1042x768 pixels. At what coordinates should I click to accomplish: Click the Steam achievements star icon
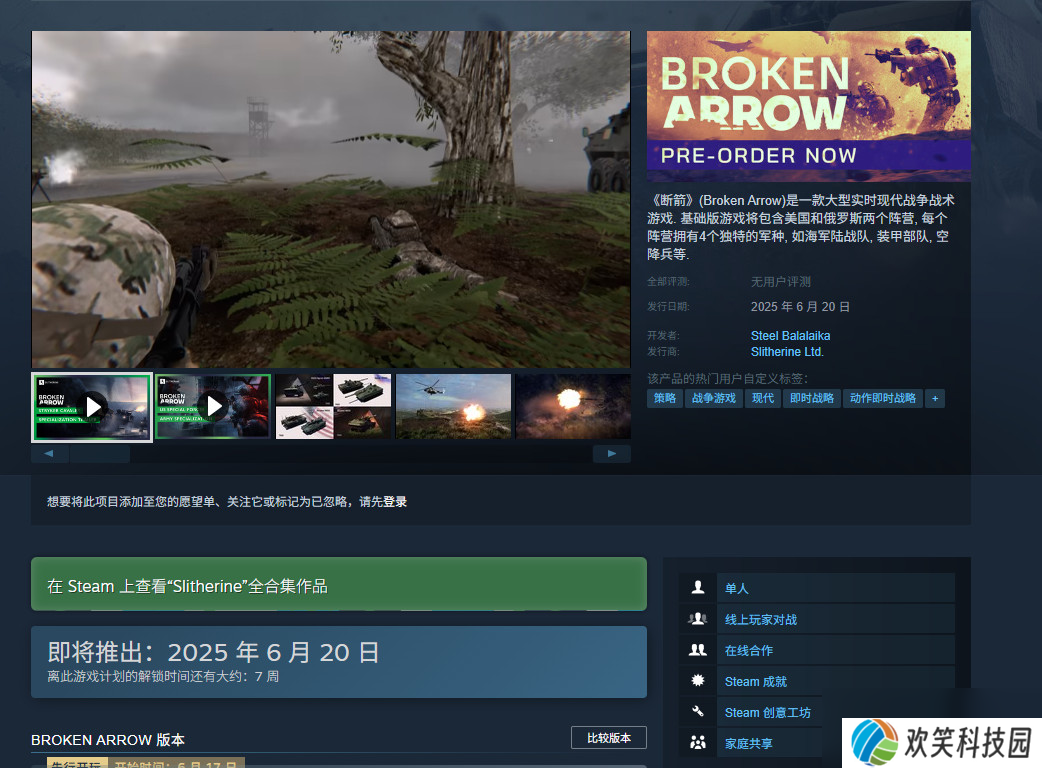(x=698, y=680)
